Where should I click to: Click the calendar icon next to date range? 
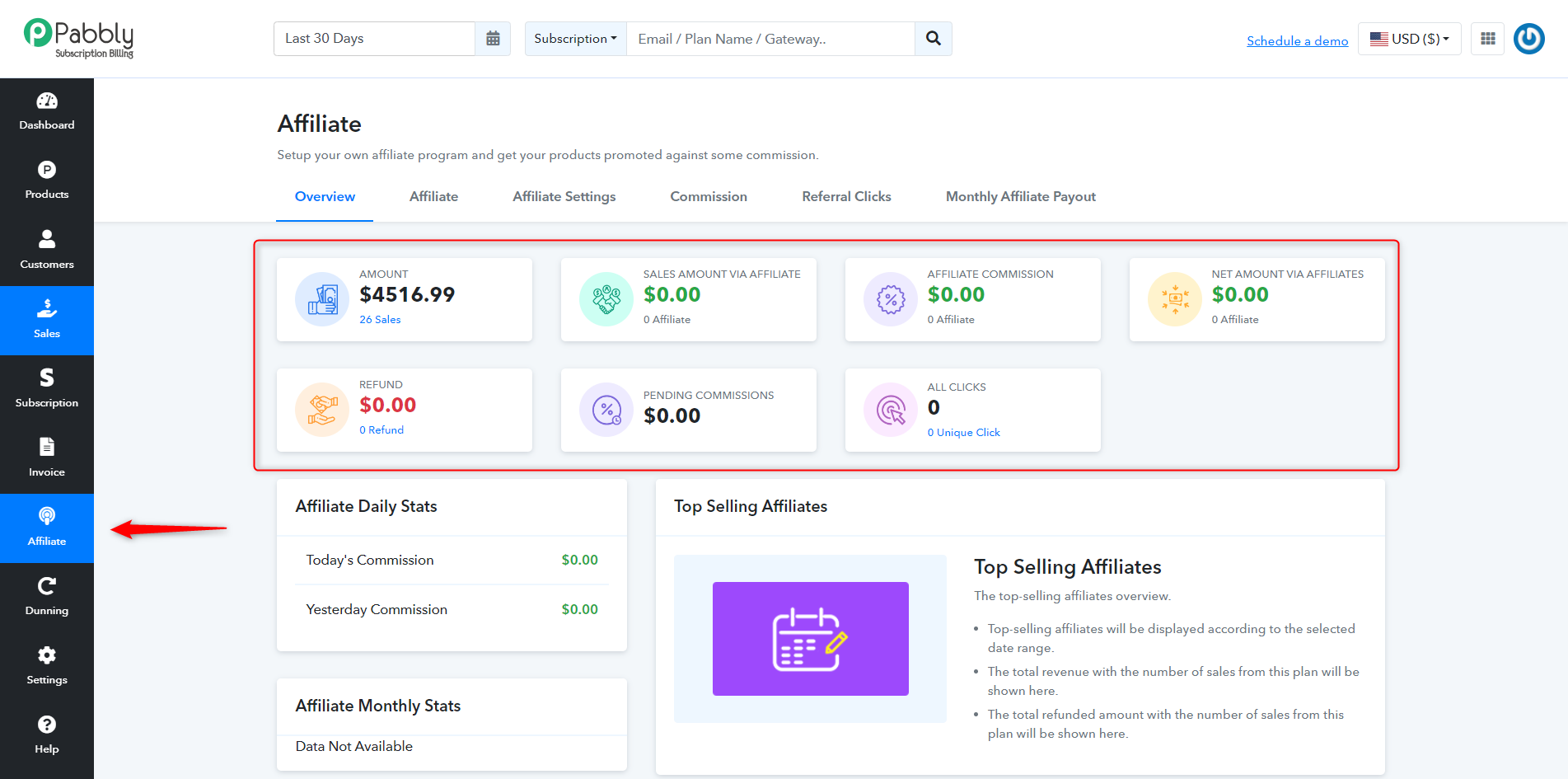pos(493,39)
